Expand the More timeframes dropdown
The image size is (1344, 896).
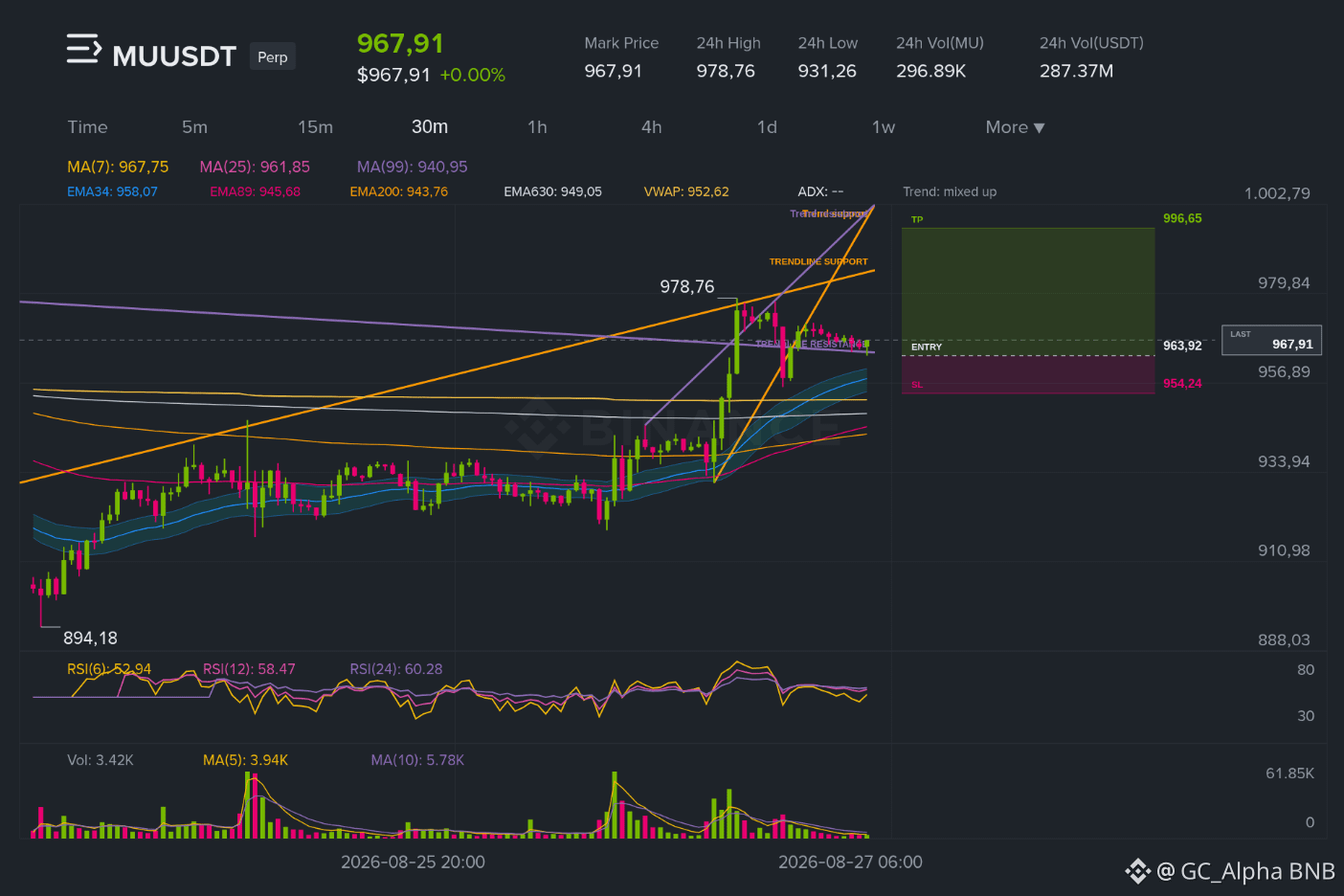coord(1015,127)
